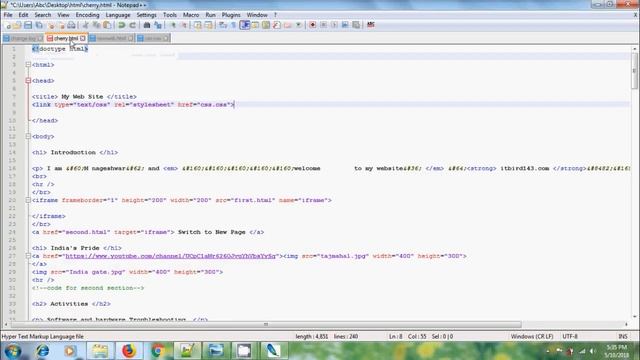Toggle the highlighted indent guide button
Screen dimensions: 640x360
(244, 25)
